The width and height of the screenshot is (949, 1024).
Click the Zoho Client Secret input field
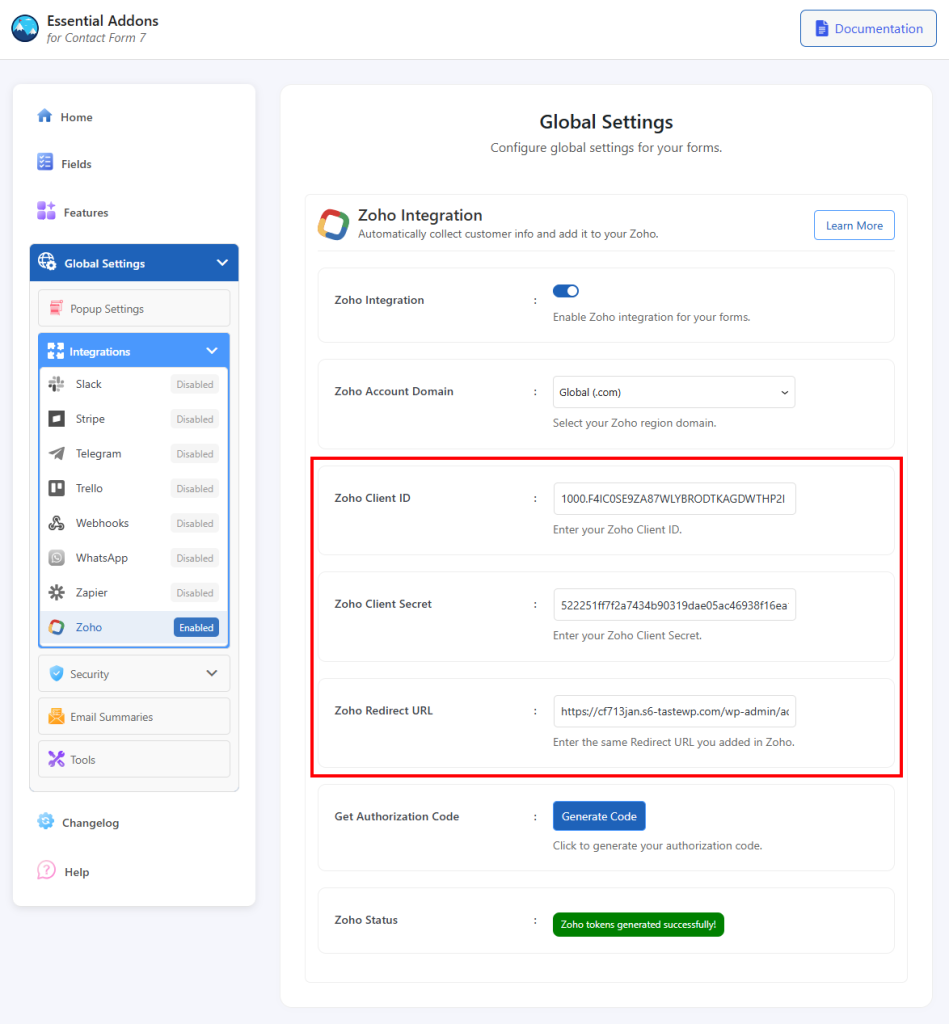[674, 605]
